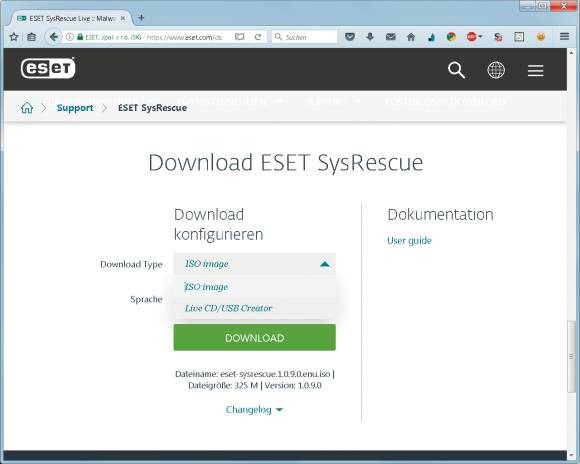This screenshot has width=580, height=464.
Task: Click the blue flame extension icon
Action: pyautogui.click(x=431, y=37)
